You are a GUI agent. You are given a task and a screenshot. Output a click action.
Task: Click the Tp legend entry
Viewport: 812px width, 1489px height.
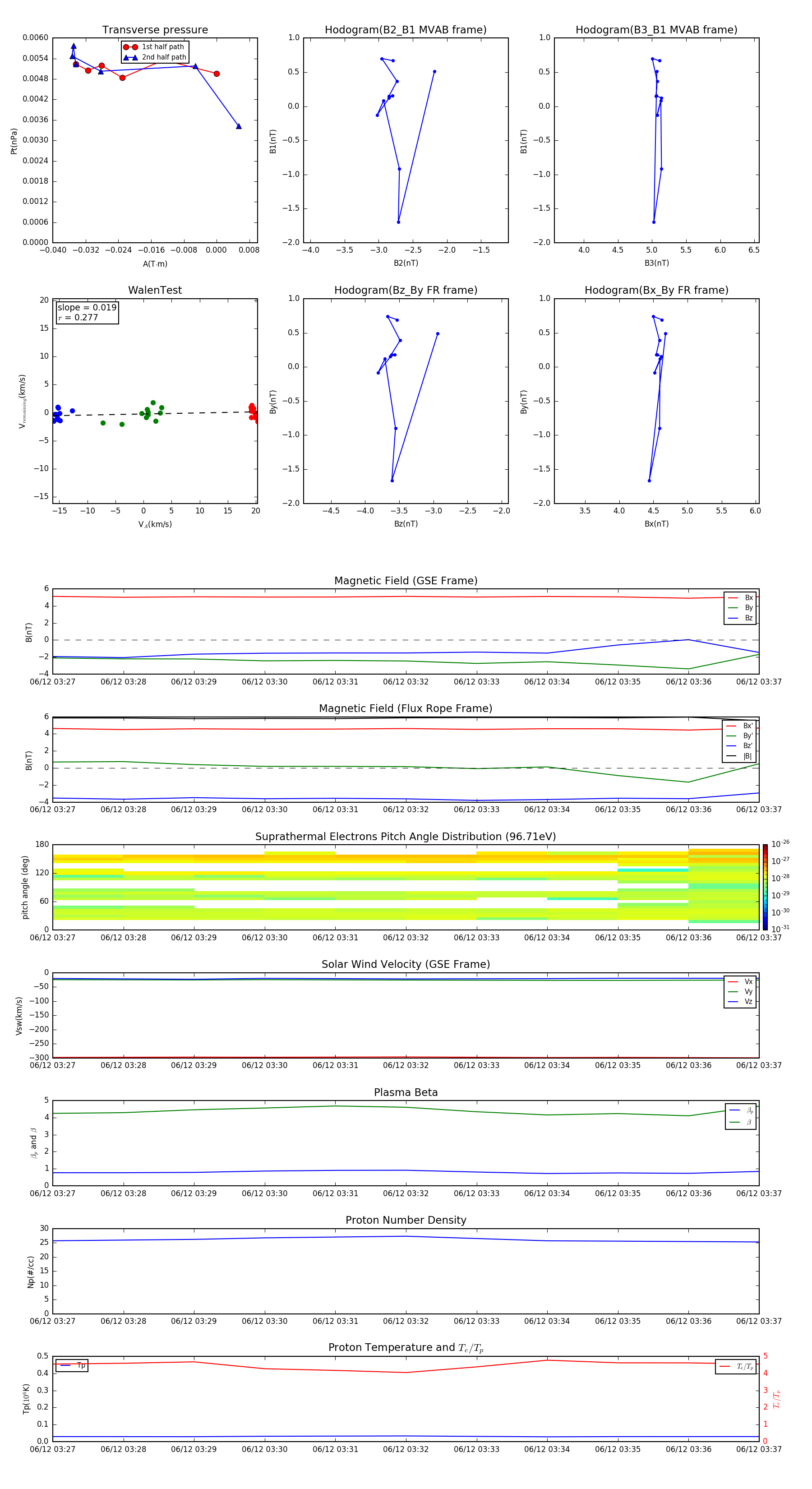coord(72,1365)
